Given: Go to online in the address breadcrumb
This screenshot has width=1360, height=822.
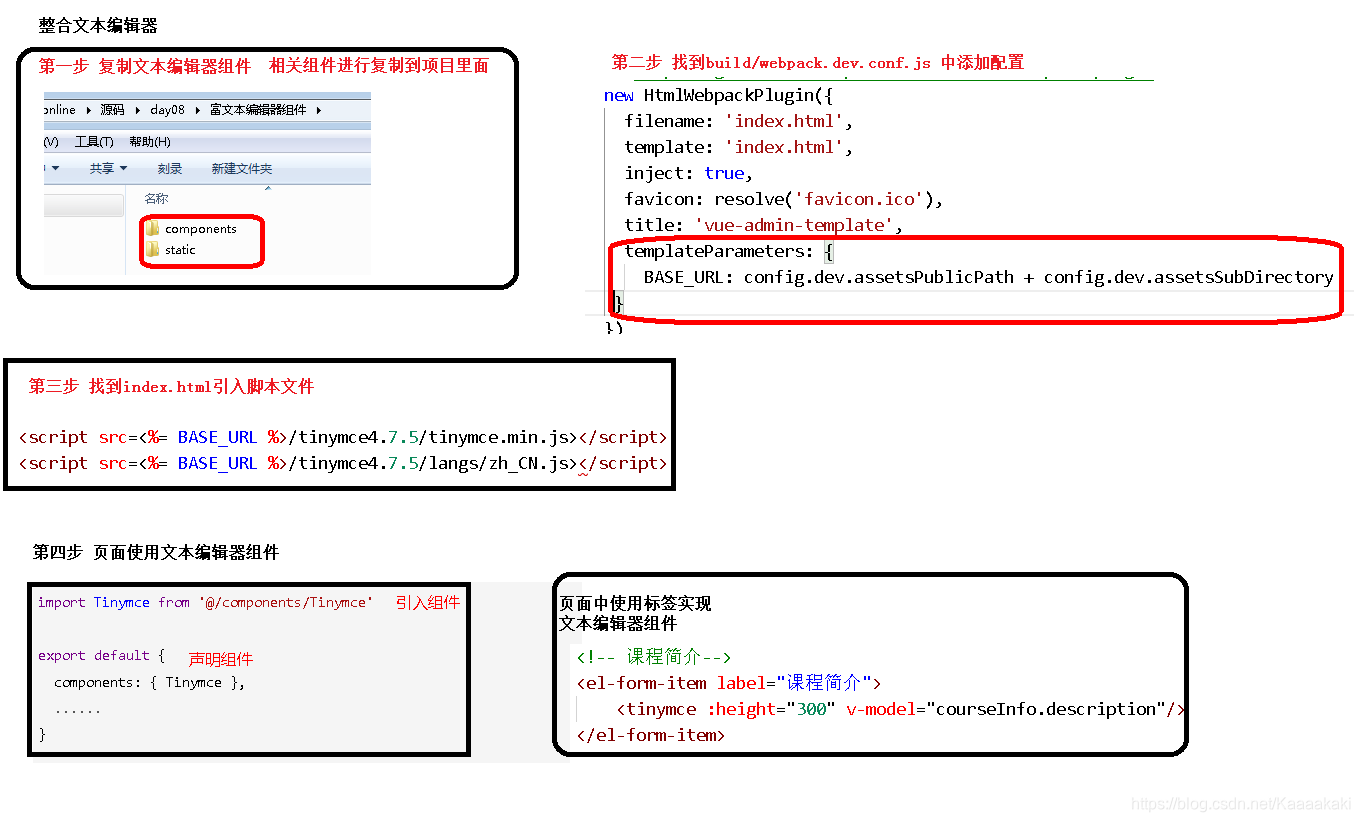Looking at the screenshot, I should (x=59, y=110).
